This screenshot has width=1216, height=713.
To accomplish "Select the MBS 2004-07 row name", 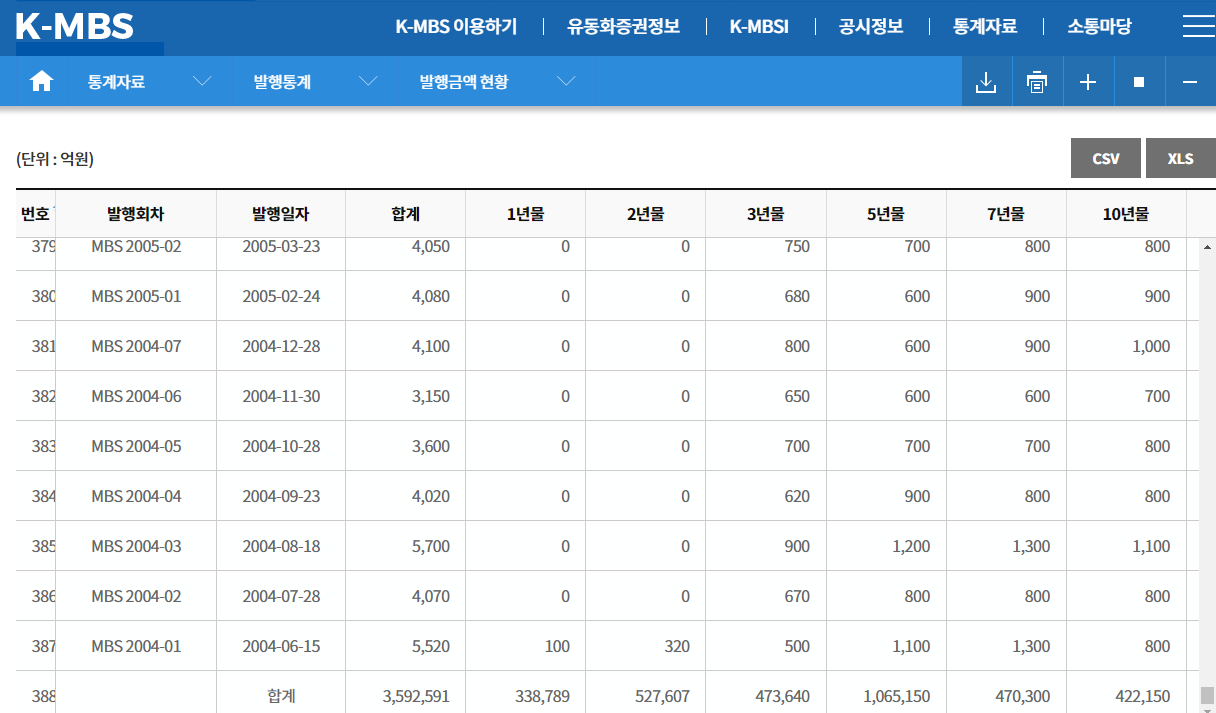I will pyautogui.click(x=136, y=346).
